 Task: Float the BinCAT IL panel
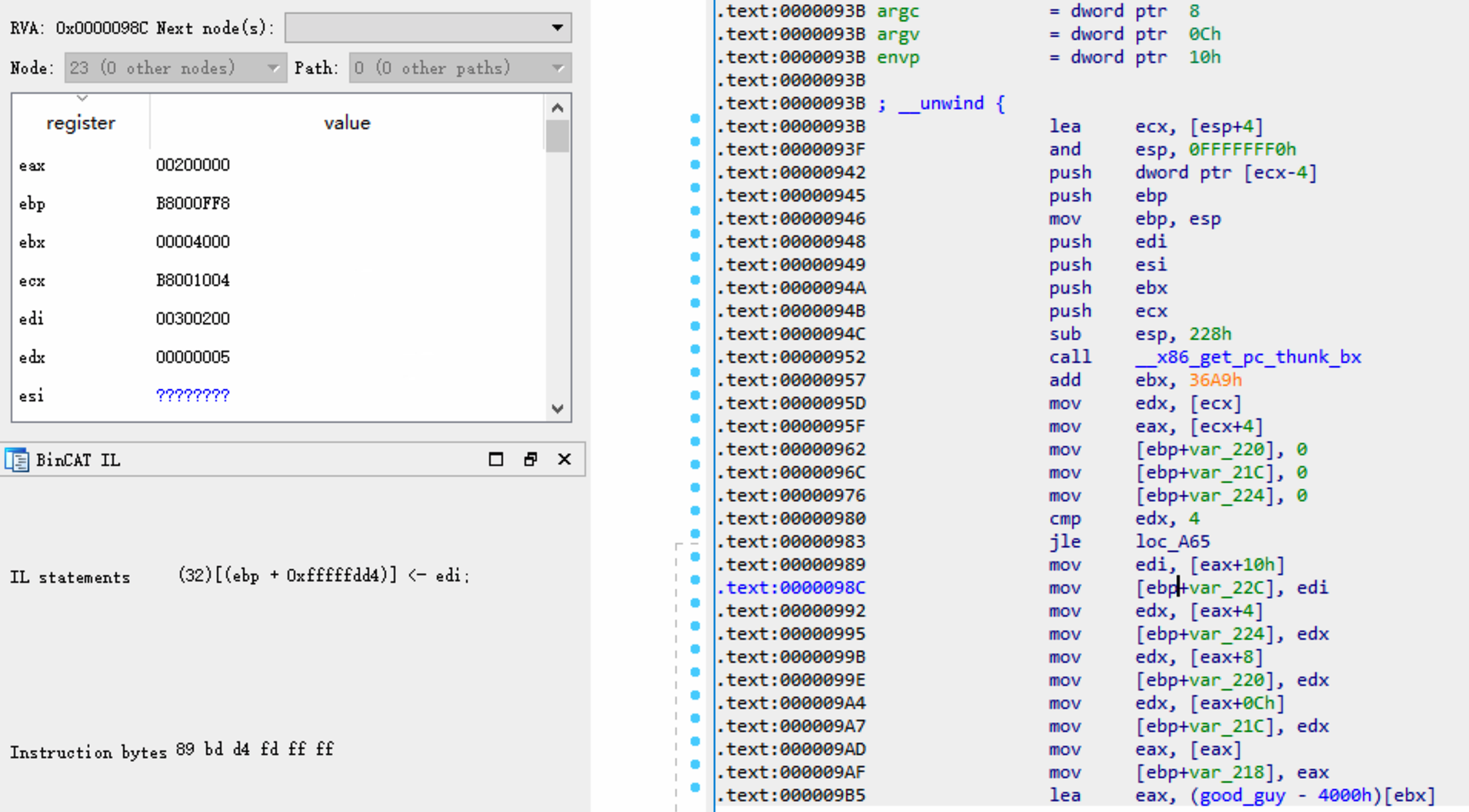531,459
